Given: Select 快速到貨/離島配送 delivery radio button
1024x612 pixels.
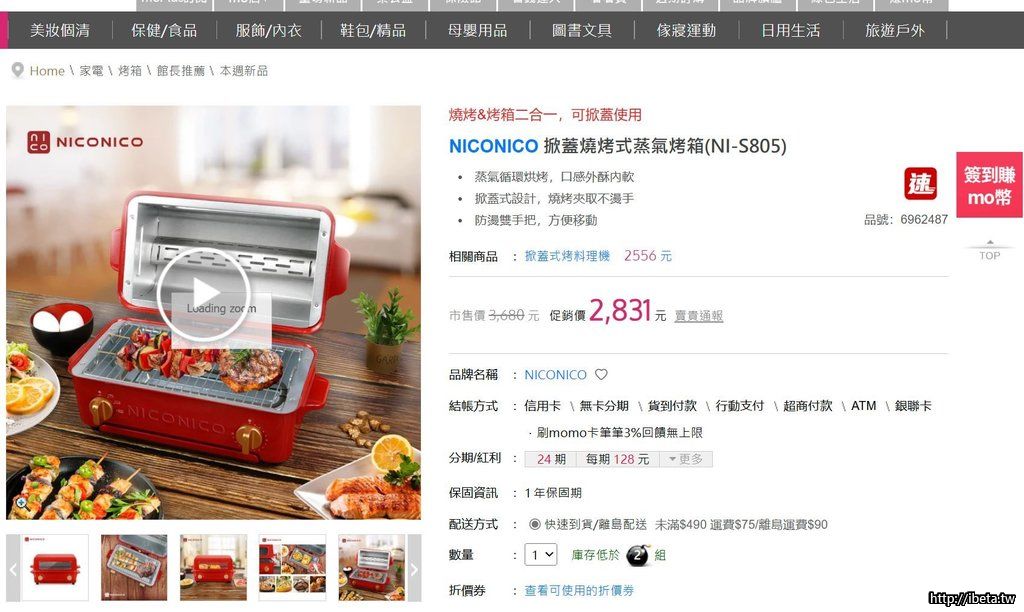Looking at the screenshot, I should coord(534,524).
